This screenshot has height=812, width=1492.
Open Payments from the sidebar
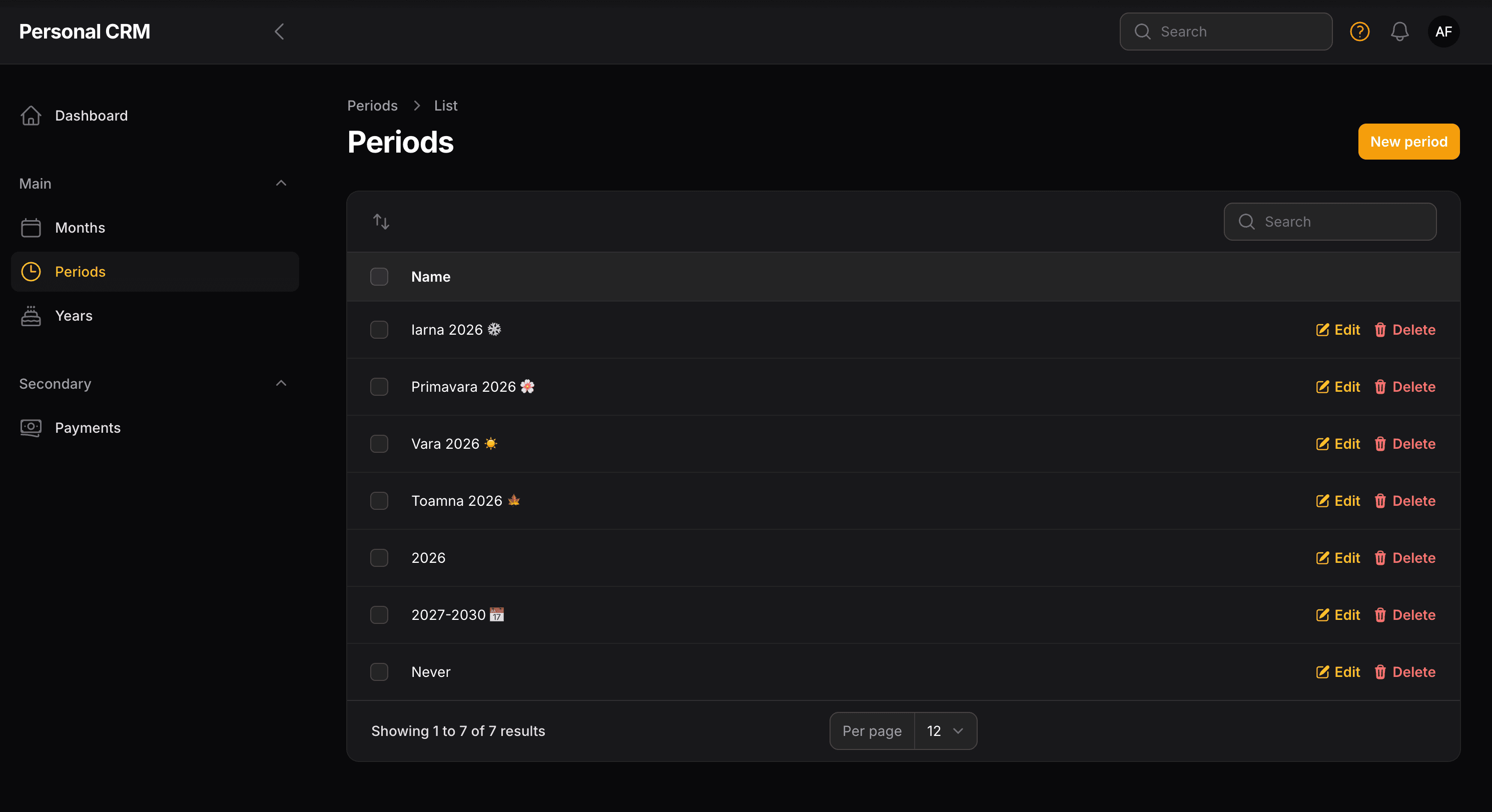click(88, 427)
